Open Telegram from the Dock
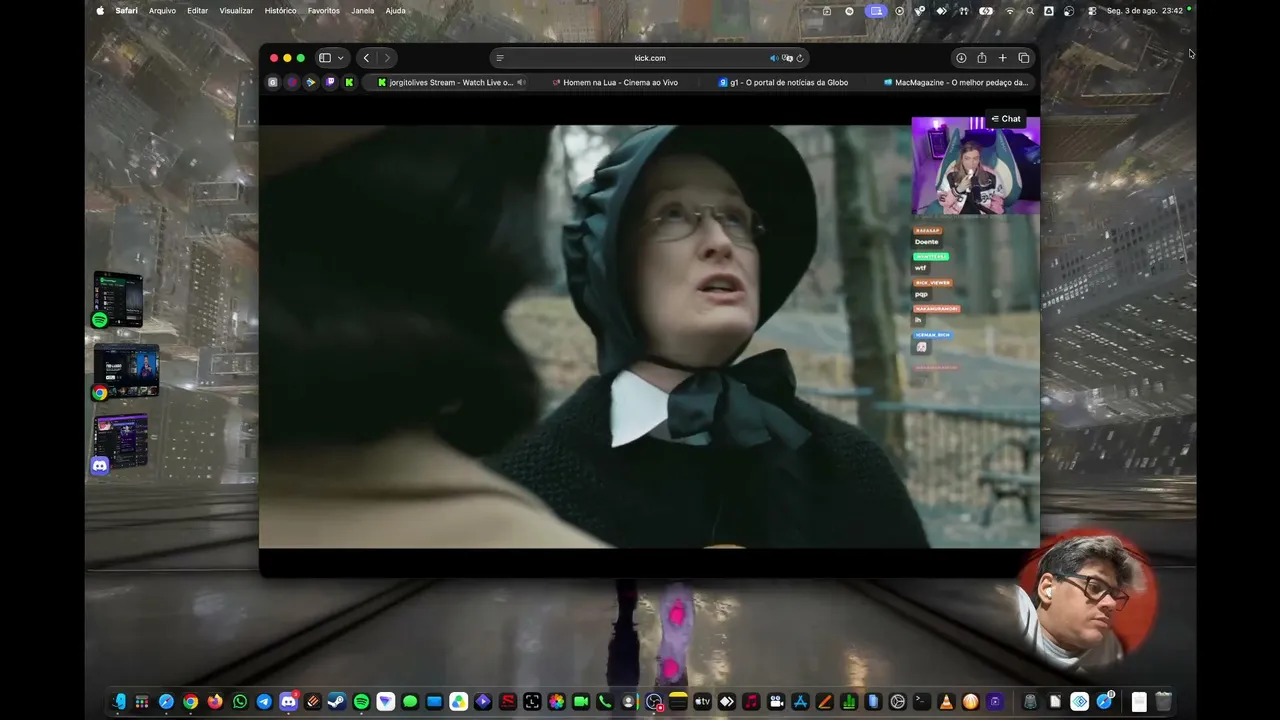Viewport: 1280px width, 720px height. tap(264, 702)
